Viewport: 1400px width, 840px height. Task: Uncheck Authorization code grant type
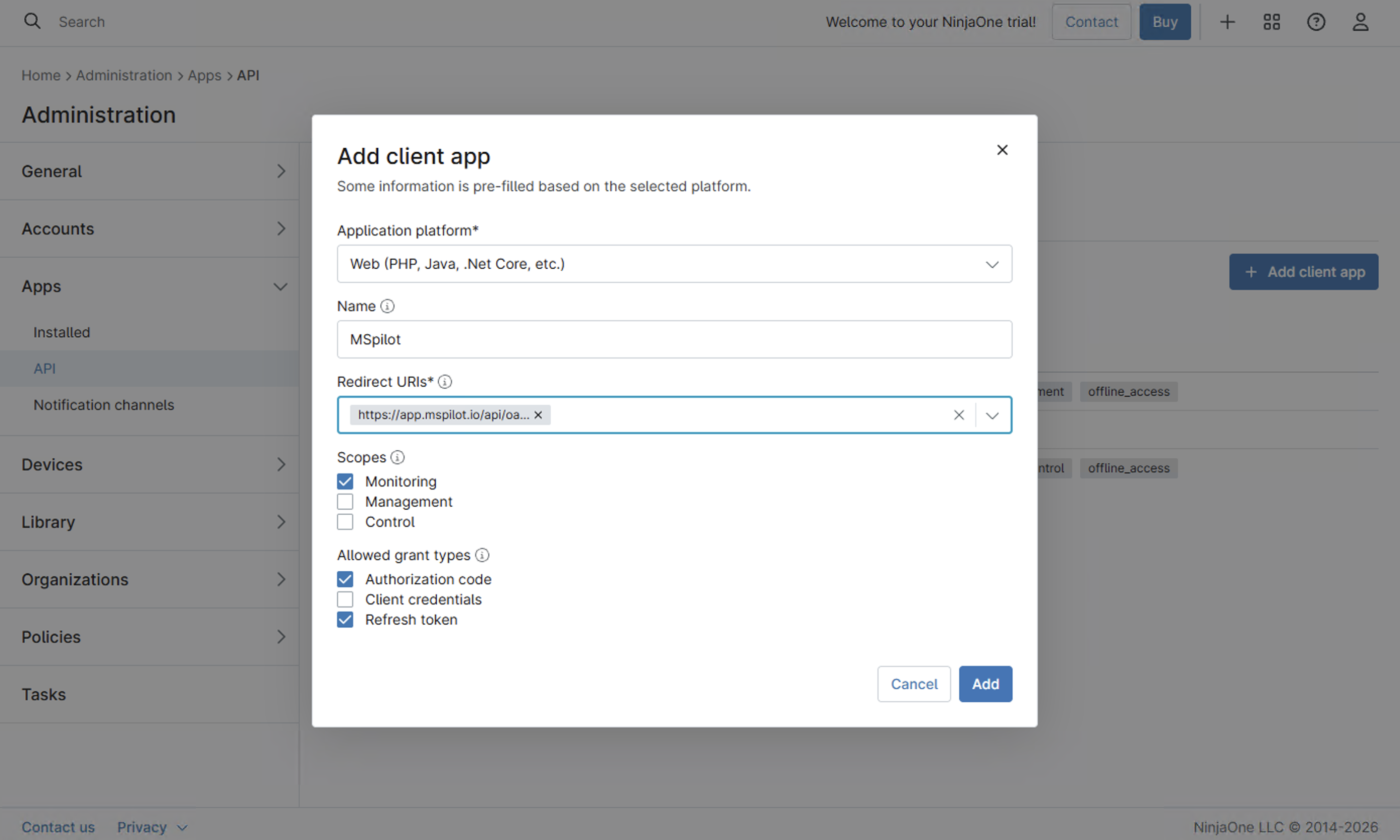point(345,579)
